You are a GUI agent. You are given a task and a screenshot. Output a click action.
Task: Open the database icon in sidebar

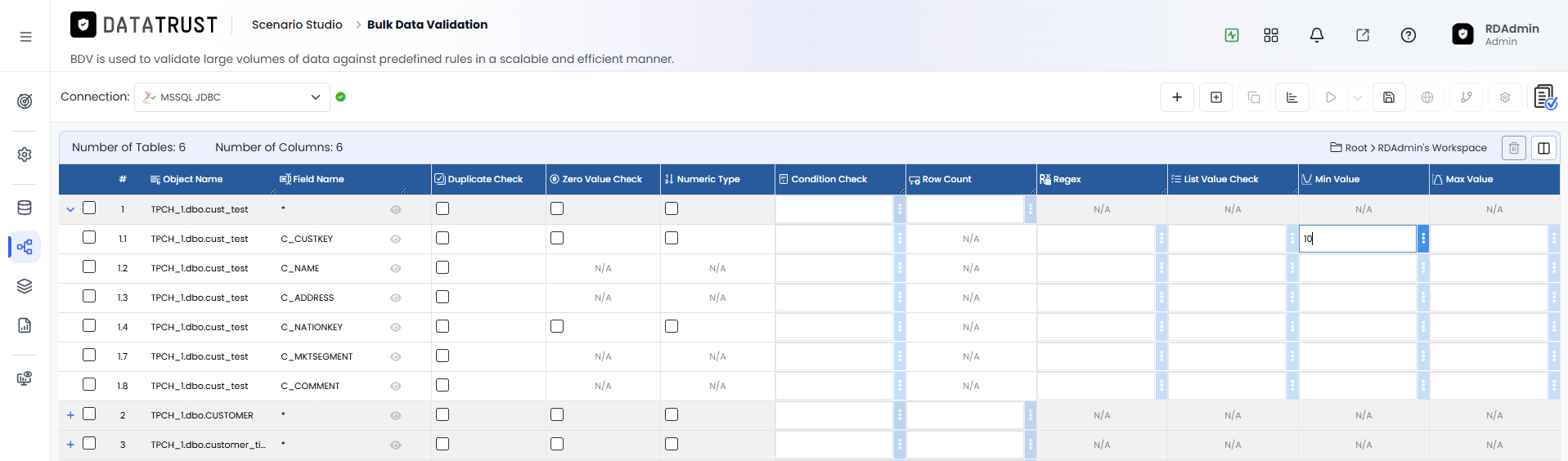[x=25, y=208]
